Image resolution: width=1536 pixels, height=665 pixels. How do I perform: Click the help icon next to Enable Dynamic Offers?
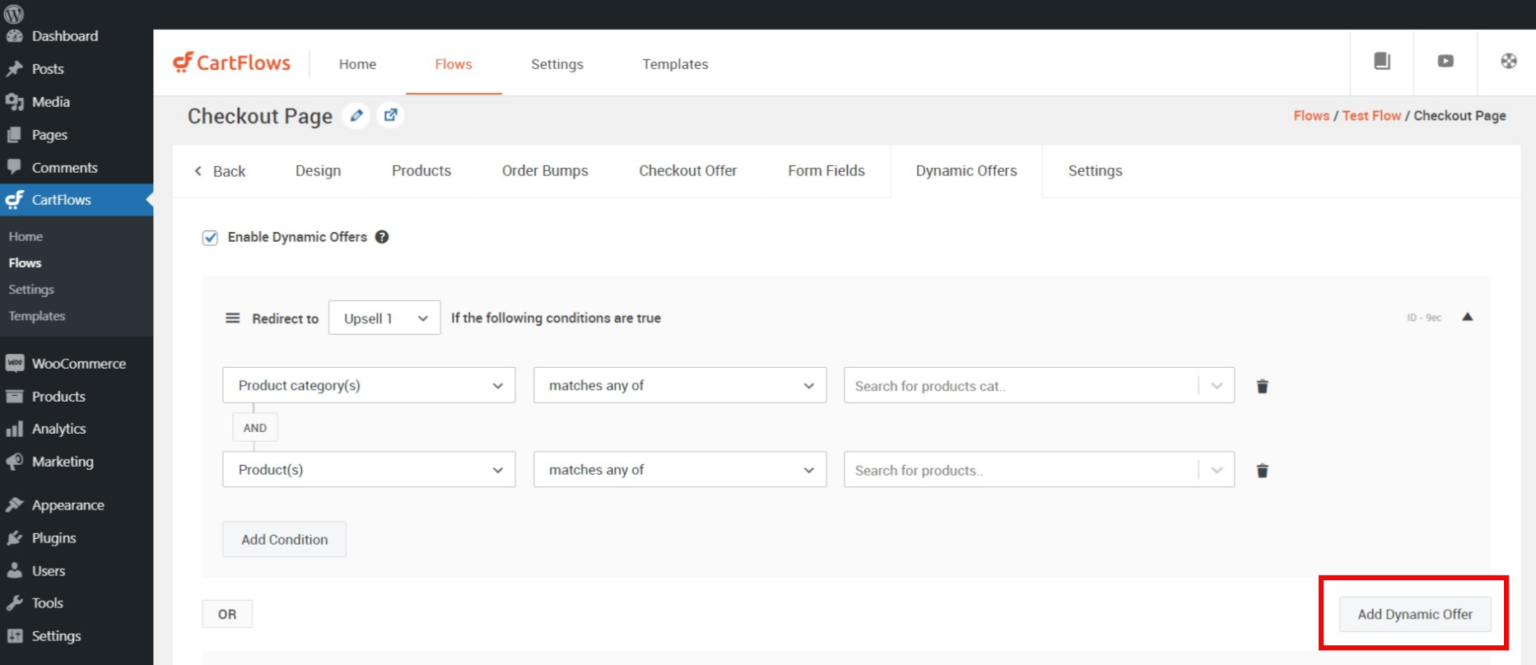click(x=382, y=237)
